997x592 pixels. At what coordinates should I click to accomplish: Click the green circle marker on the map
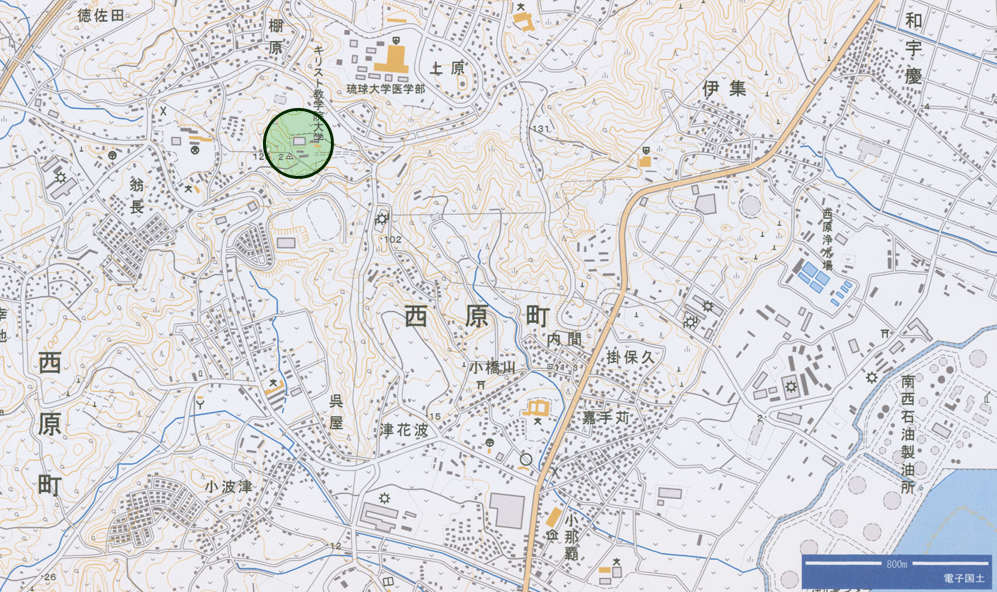click(300, 143)
